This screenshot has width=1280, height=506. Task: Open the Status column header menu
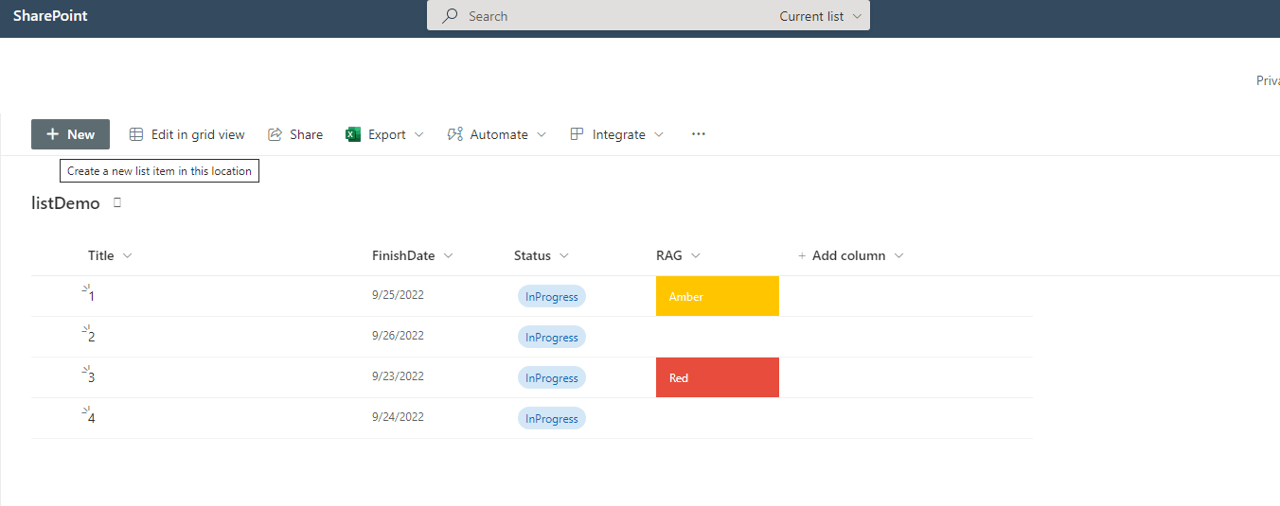click(x=541, y=256)
